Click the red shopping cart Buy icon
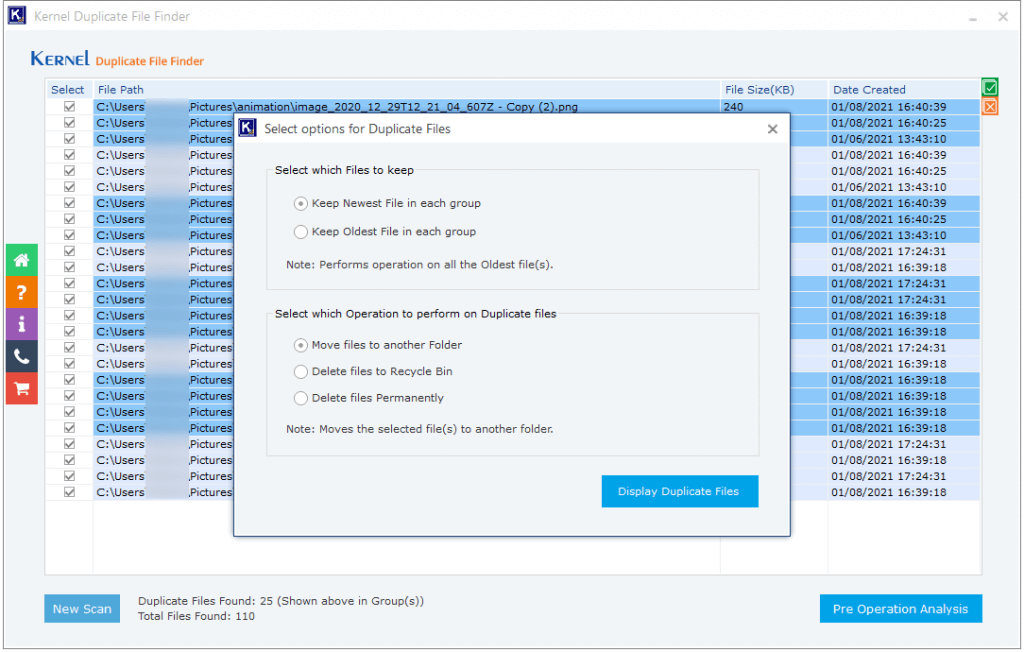 coord(21,388)
